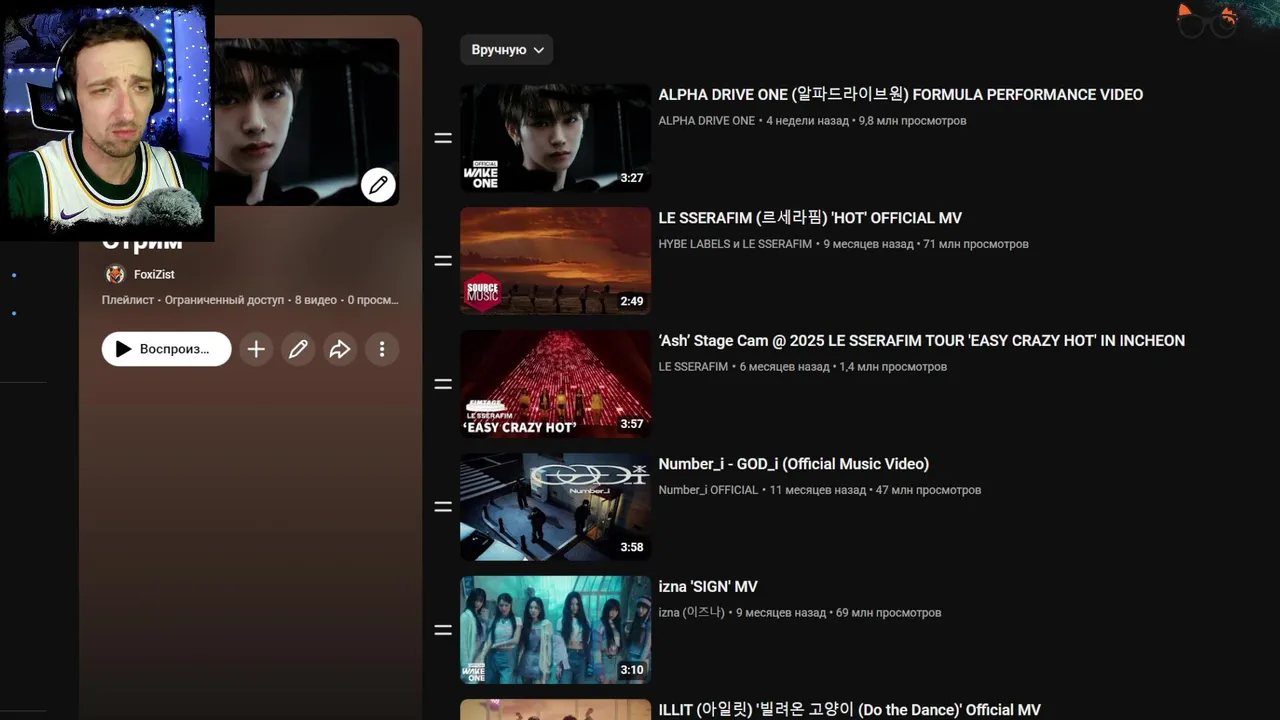The width and height of the screenshot is (1280, 720).
Task: Click drag handle beside 'Ash' Stage Cam
Action: pyautogui.click(x=443, y=384)
